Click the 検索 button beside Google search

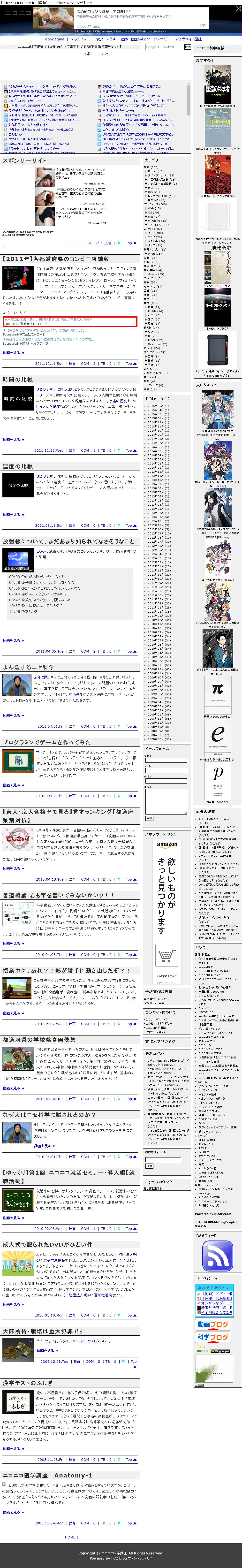pyautogui.click(x=188, y=47)
